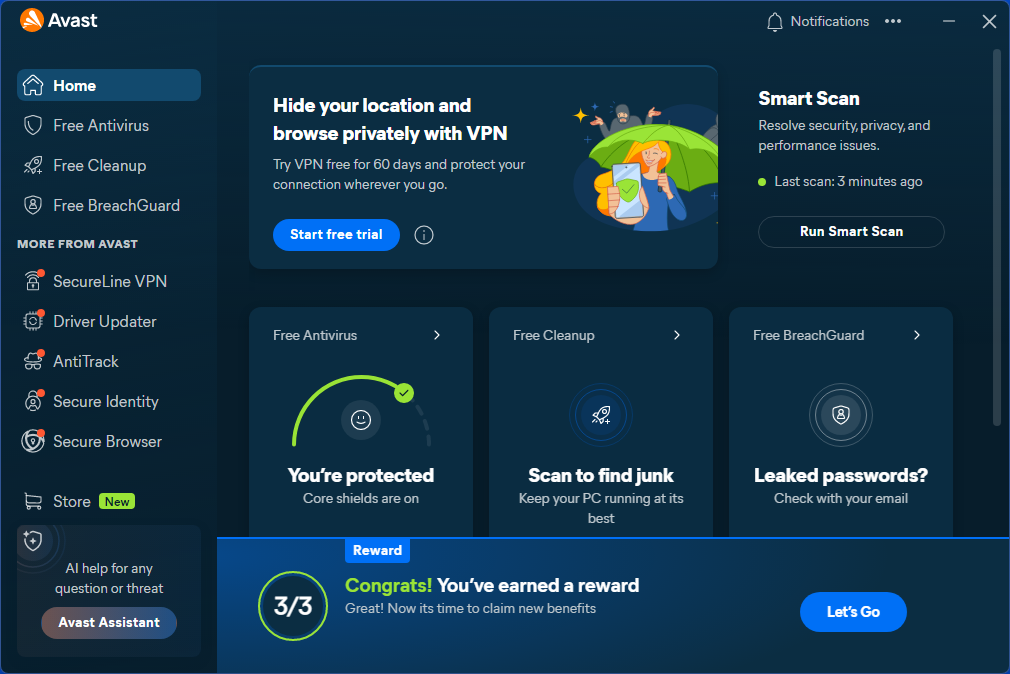Viewport: 1010px width, 674px height.
Task: Open the Avast Assistant button
Action: [109, 622]
